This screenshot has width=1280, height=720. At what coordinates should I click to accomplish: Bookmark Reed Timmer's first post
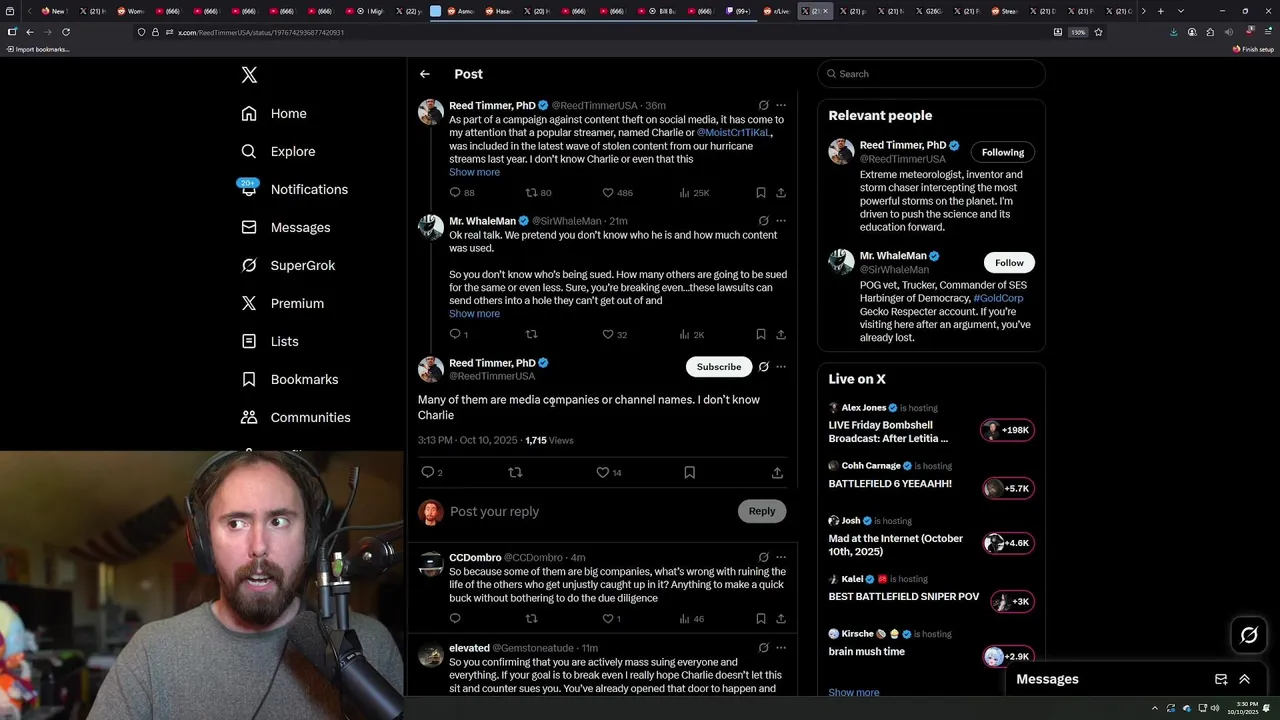761,192
